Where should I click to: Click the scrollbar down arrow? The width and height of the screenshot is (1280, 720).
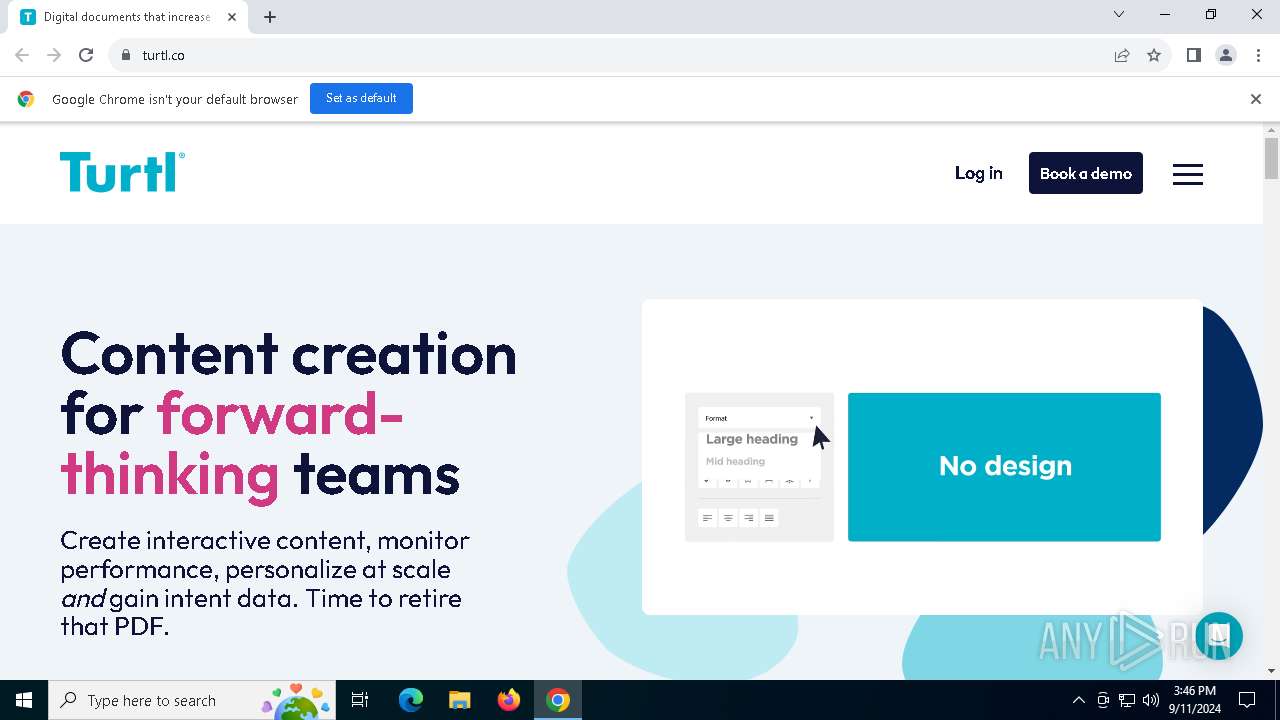coord(1271,671)
